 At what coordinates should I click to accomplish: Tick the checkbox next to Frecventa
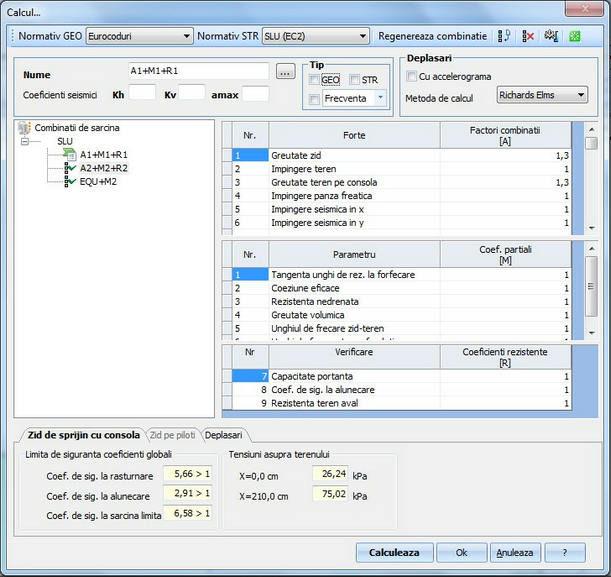[314, 99]
